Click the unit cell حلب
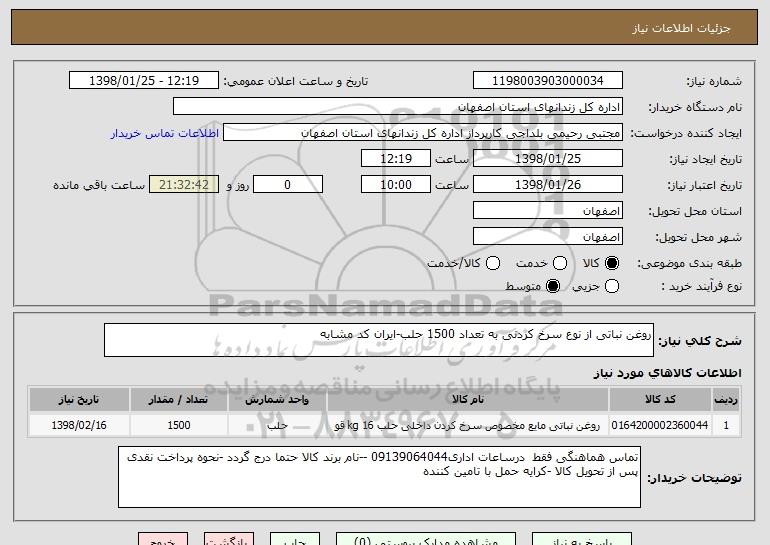770x545 pixels. click(x=277, y=425)
